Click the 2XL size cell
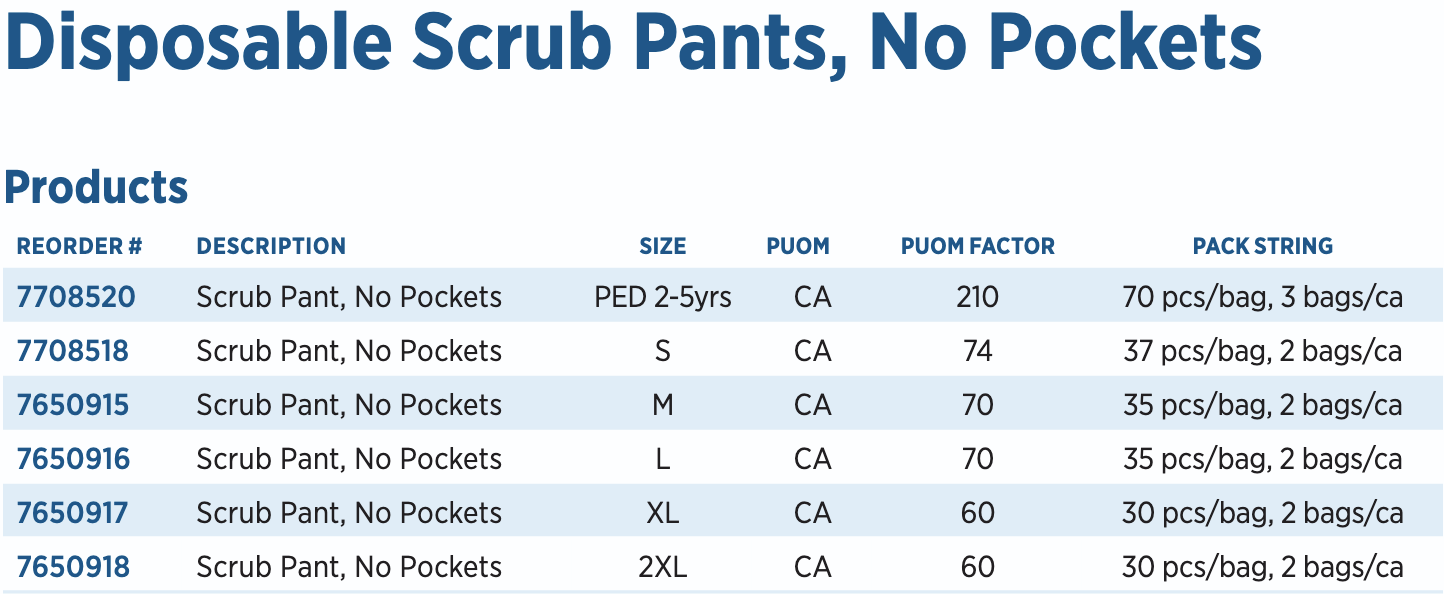The width and height of the screenshot is (1444, 594). [x=663, y=567]
